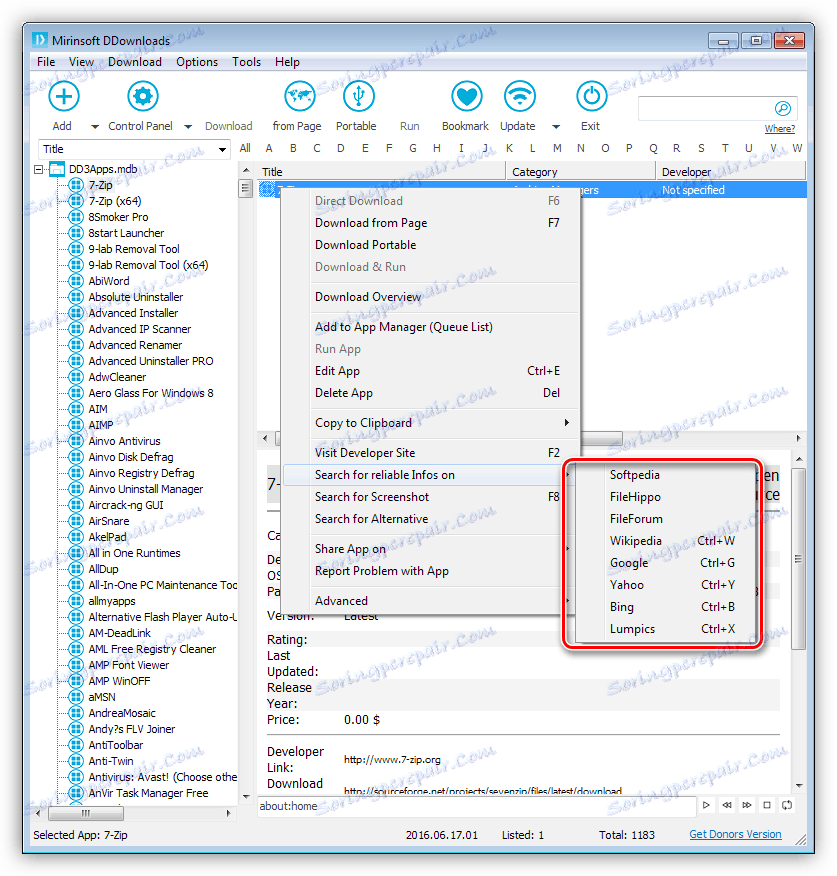
Task: Select Google in the search submenu
Action: click(x=629, y=563)
